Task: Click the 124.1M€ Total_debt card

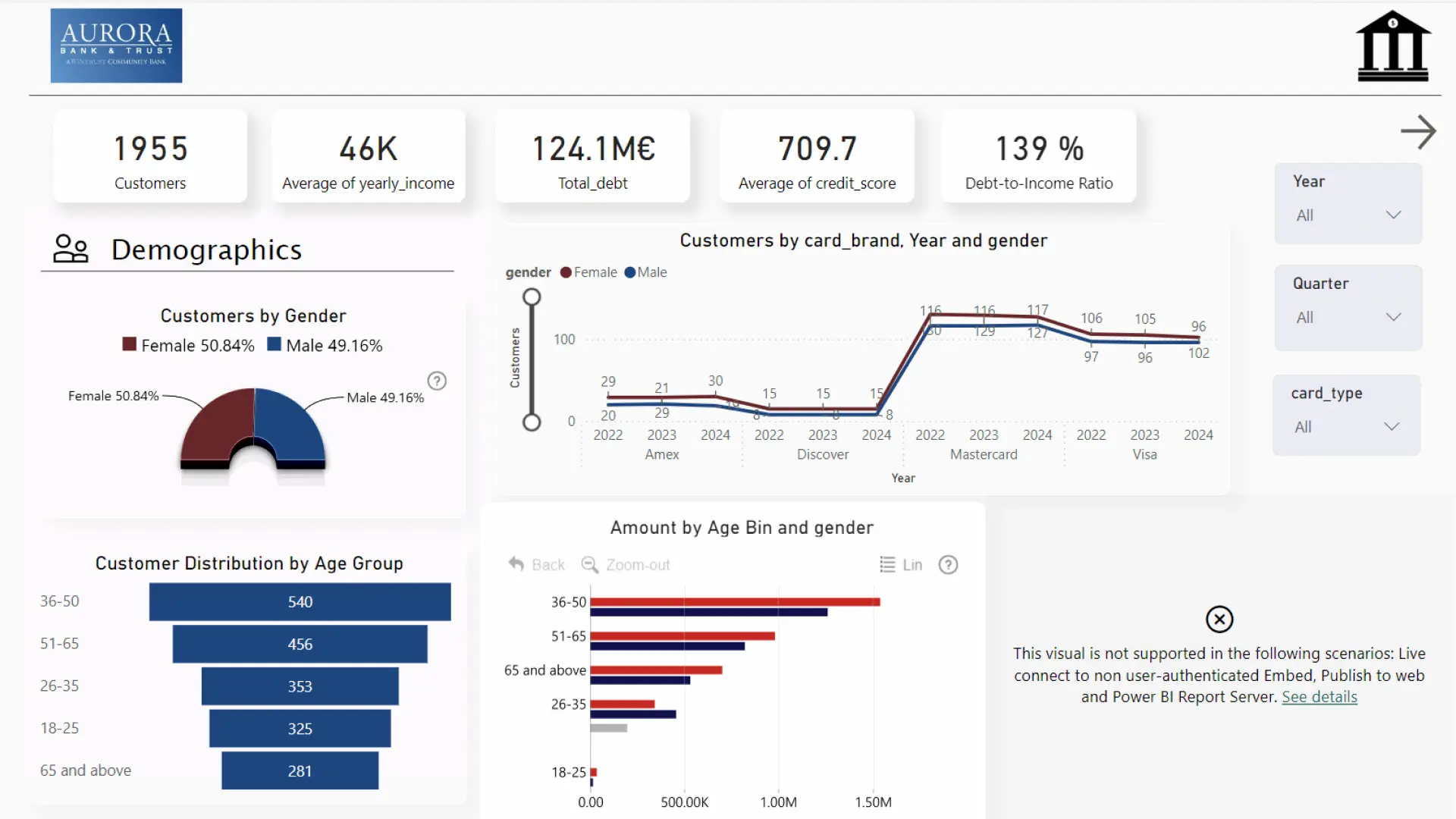Action: (593, 157)
